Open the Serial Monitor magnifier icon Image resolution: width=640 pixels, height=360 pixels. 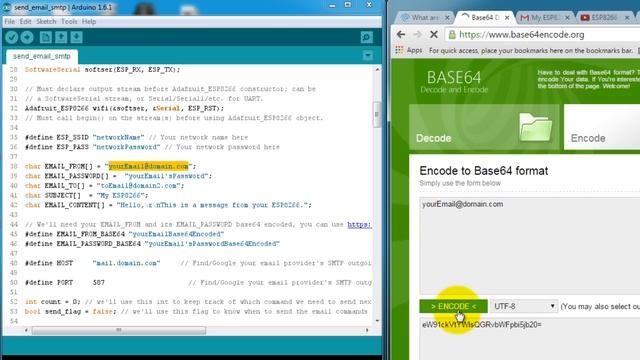(367, 38)
